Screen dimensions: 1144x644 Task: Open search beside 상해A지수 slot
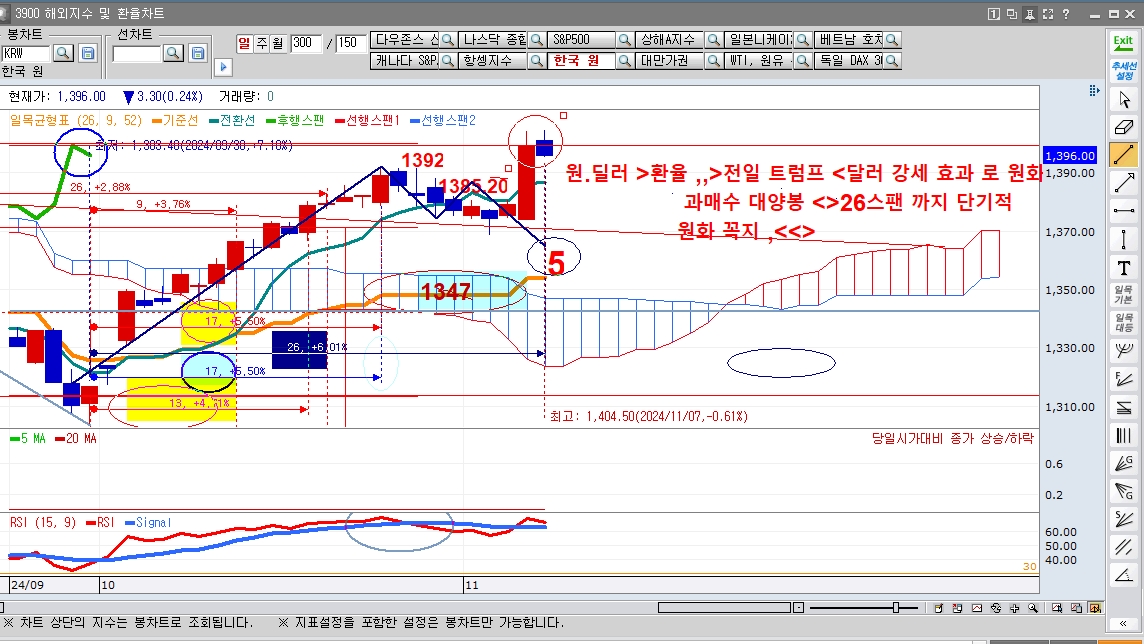tap(714, 39)
